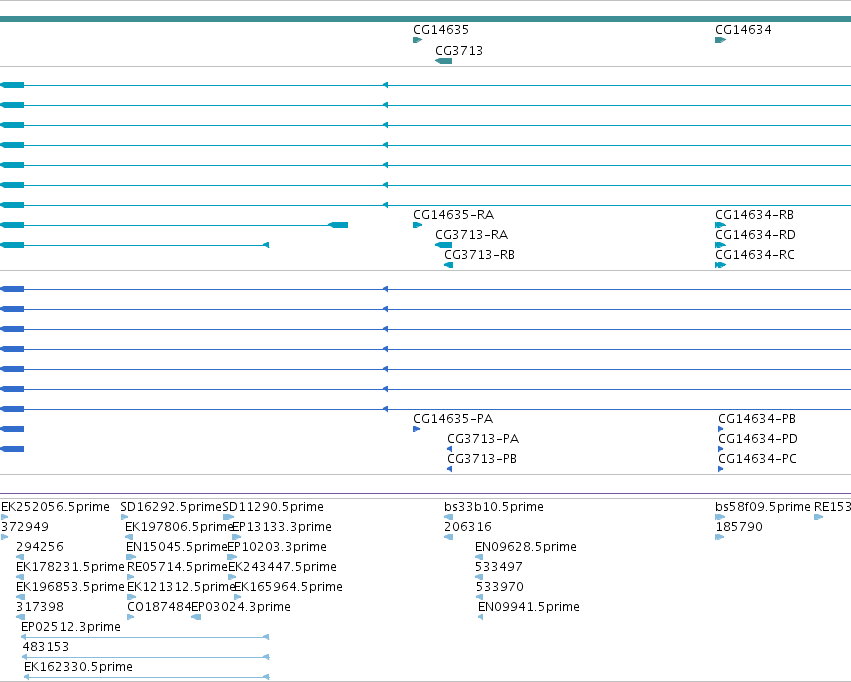Click the CG14634-RB transcript arrow
The width and height of the screenshot is (851, 682).
(x=721, y=225)
